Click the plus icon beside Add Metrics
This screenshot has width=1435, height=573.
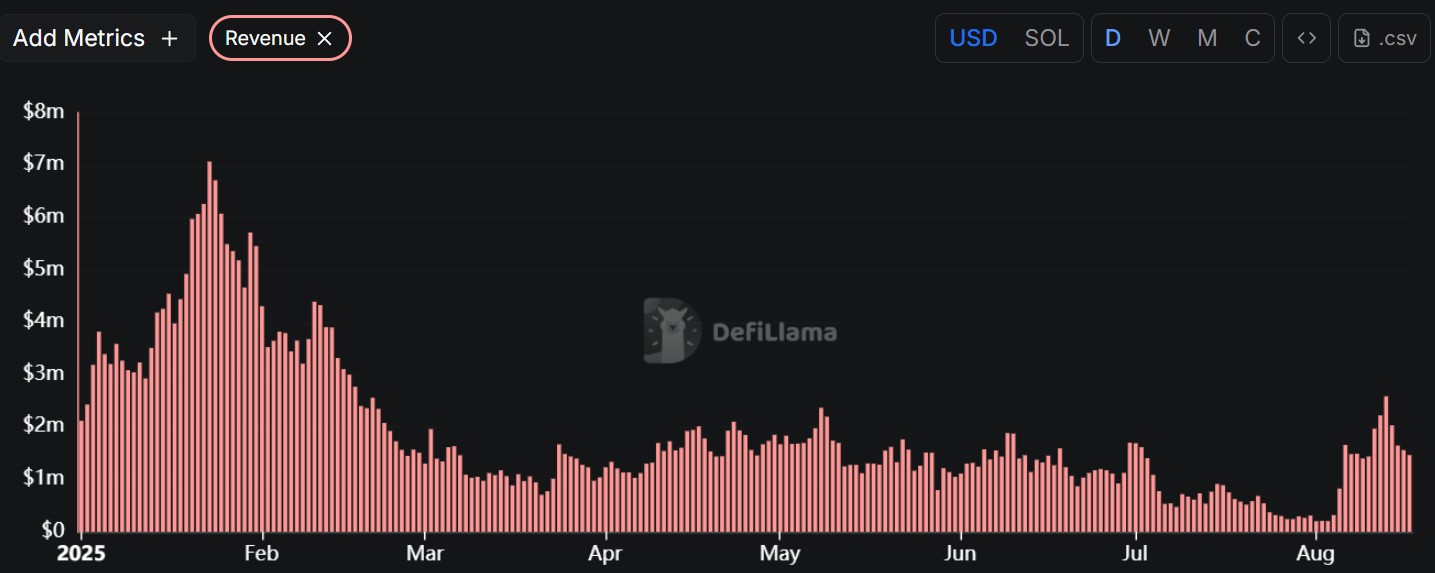pos(170,39)
